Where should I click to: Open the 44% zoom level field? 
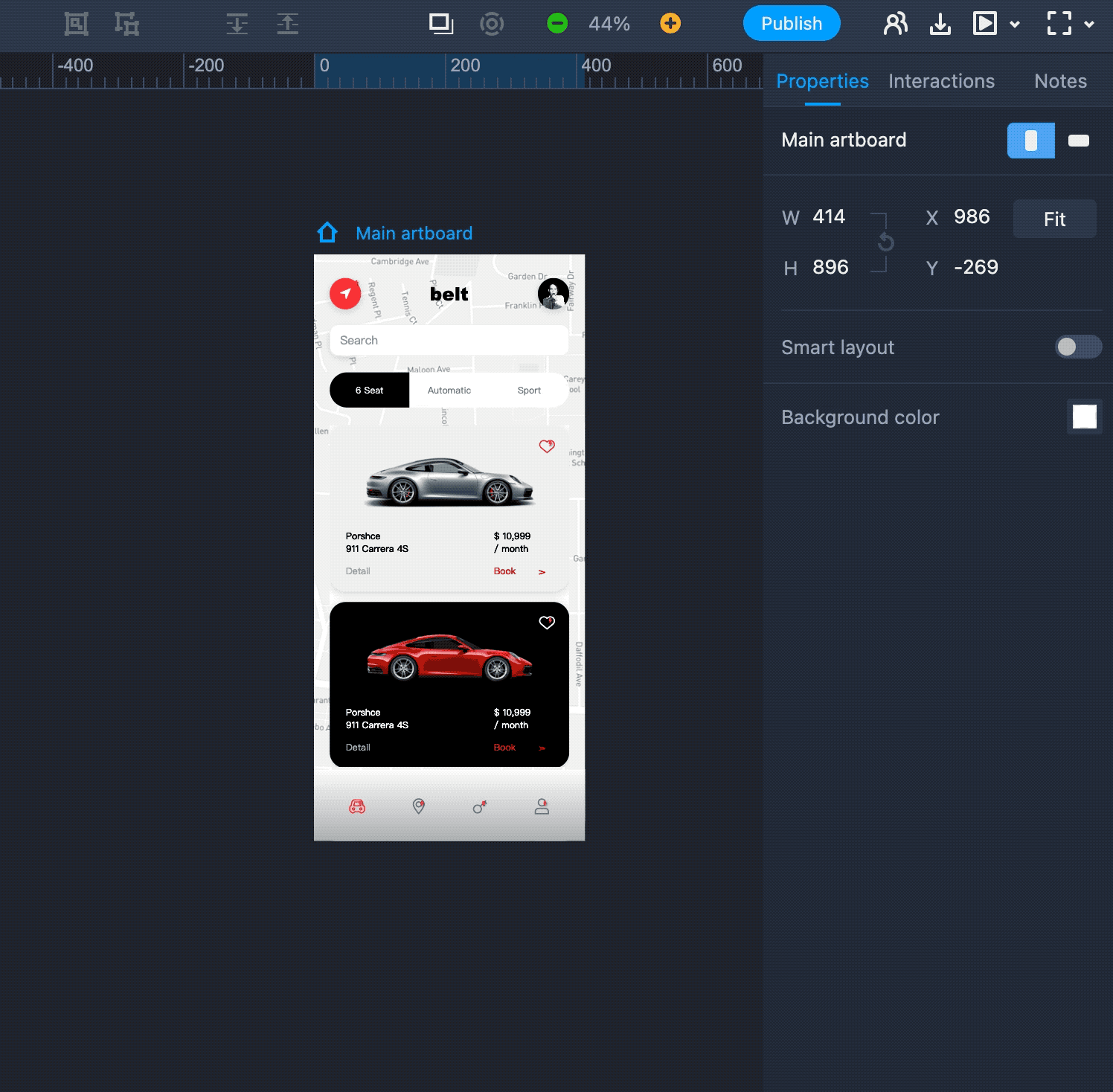click(609, 24)
